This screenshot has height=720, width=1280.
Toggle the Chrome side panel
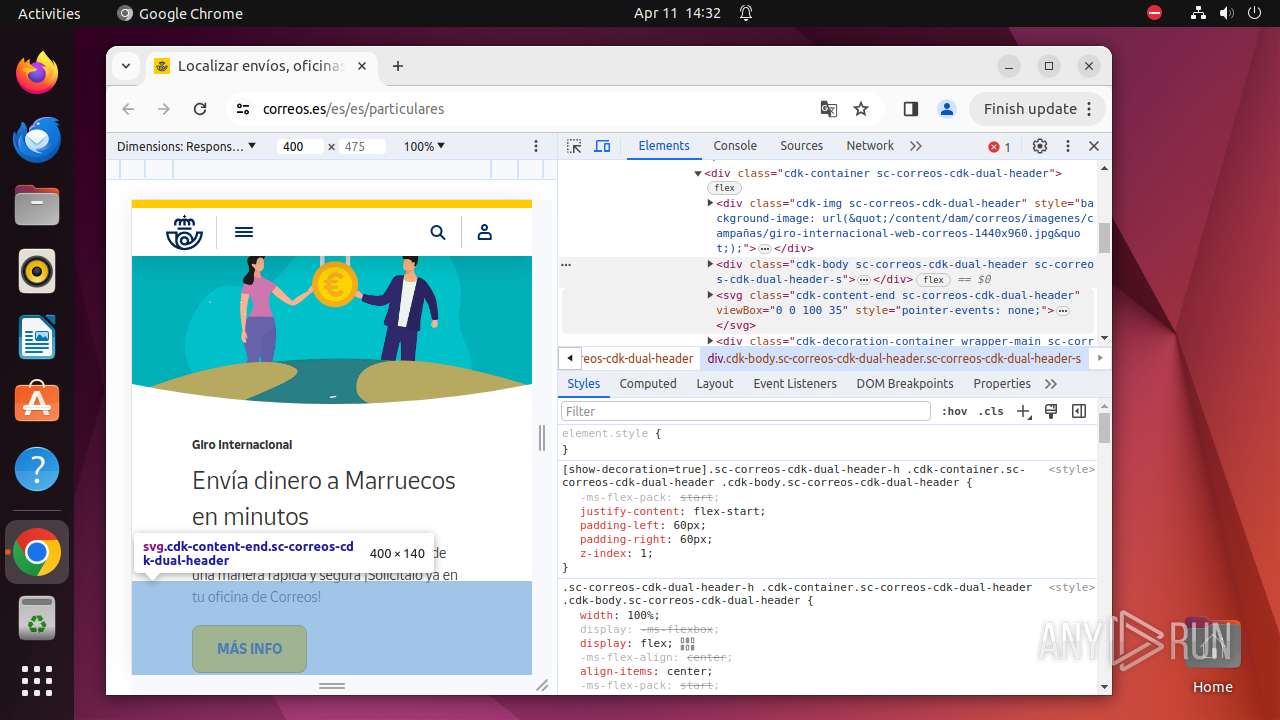pos(911,109)
